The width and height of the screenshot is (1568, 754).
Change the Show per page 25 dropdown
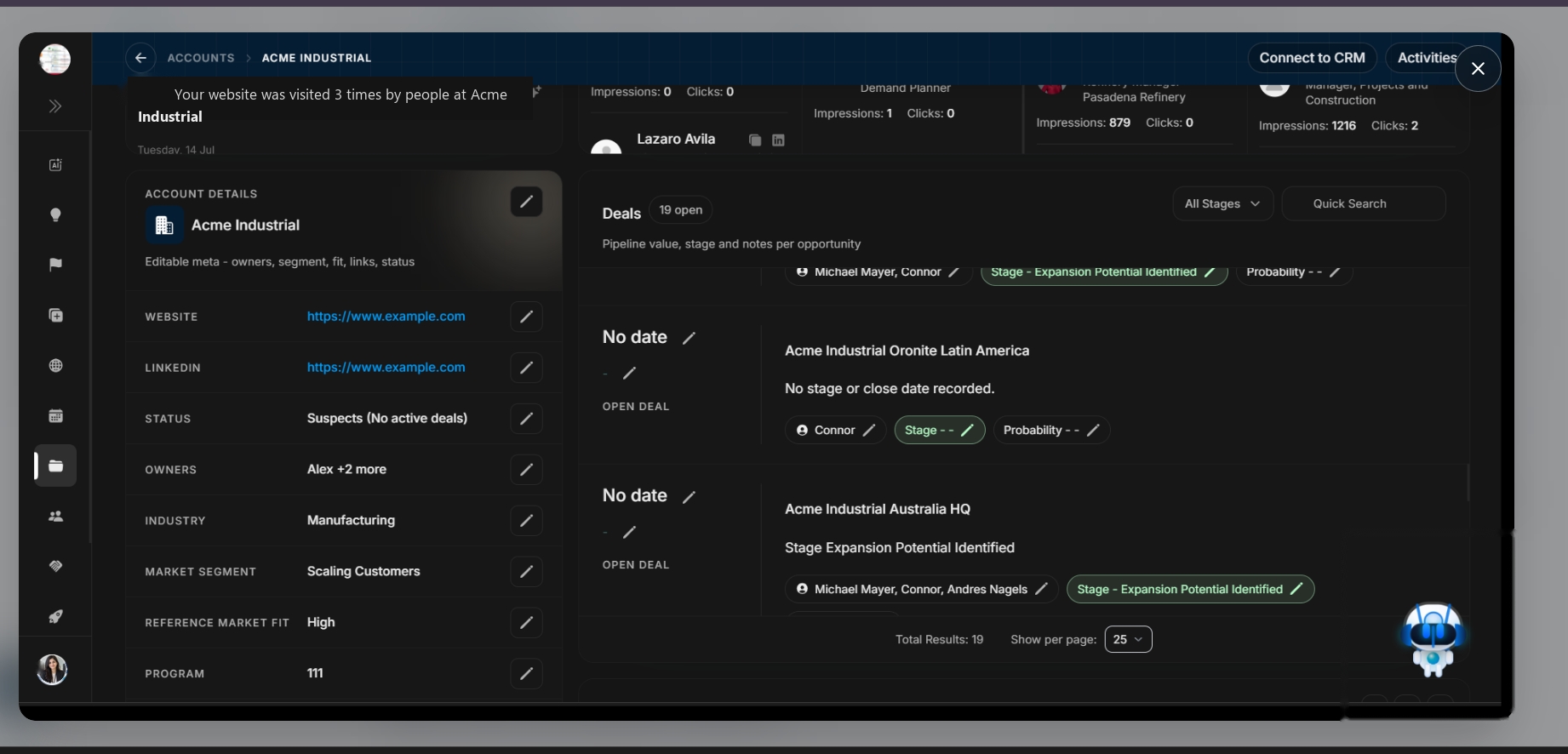[1129, 639]
